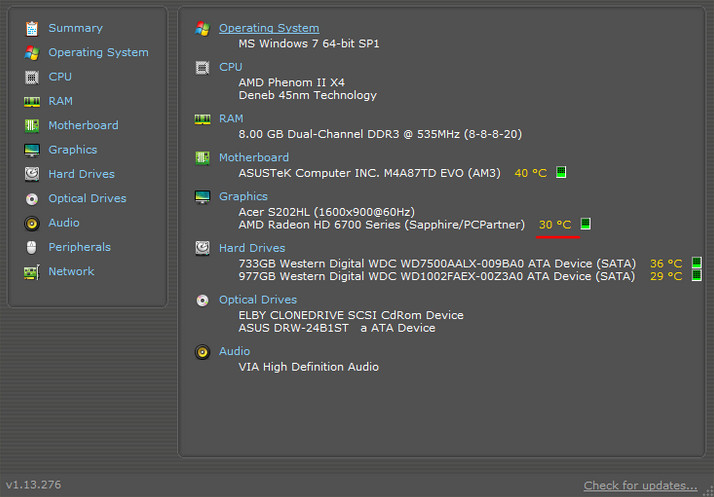
Task: Open Operating System section from sidebar
Action: (98, 52)
